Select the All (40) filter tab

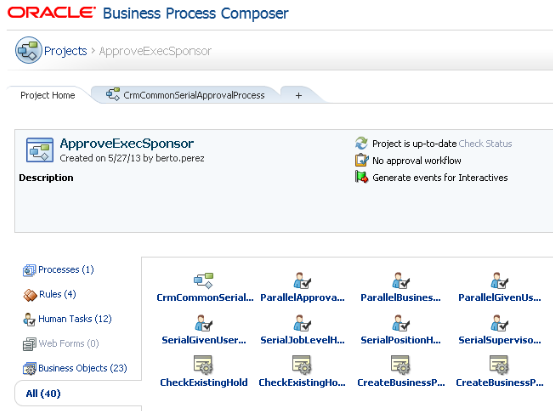(43, 393)
